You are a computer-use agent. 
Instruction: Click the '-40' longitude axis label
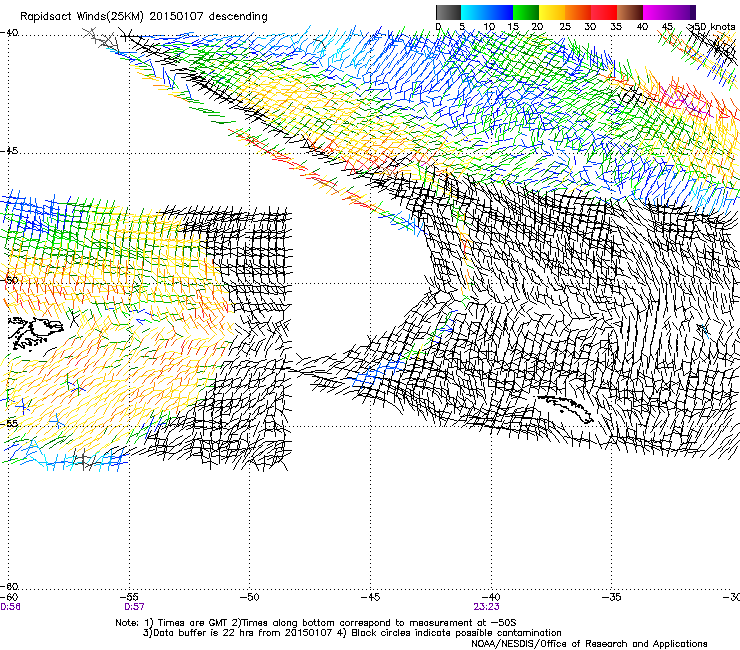point(491,597)
